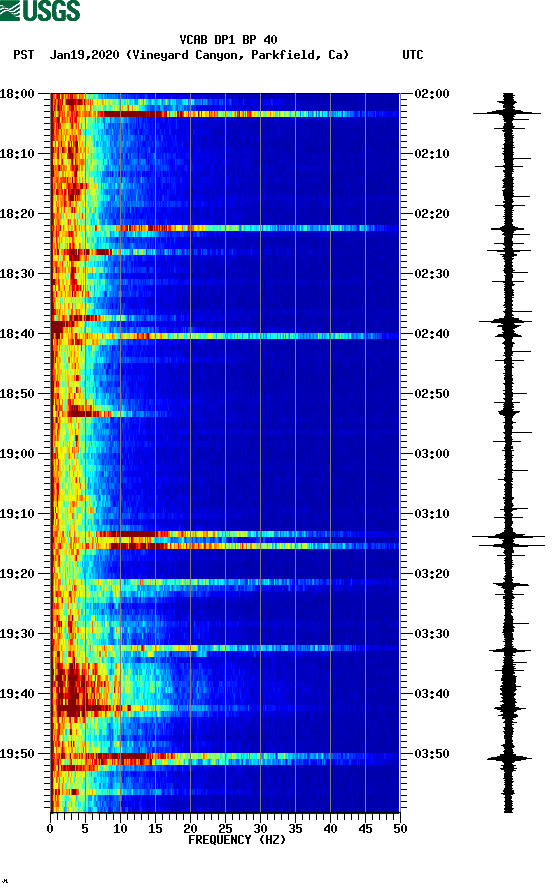
Task: Click the '30' frequency axis tick label
Action: (x=260, y=829)
